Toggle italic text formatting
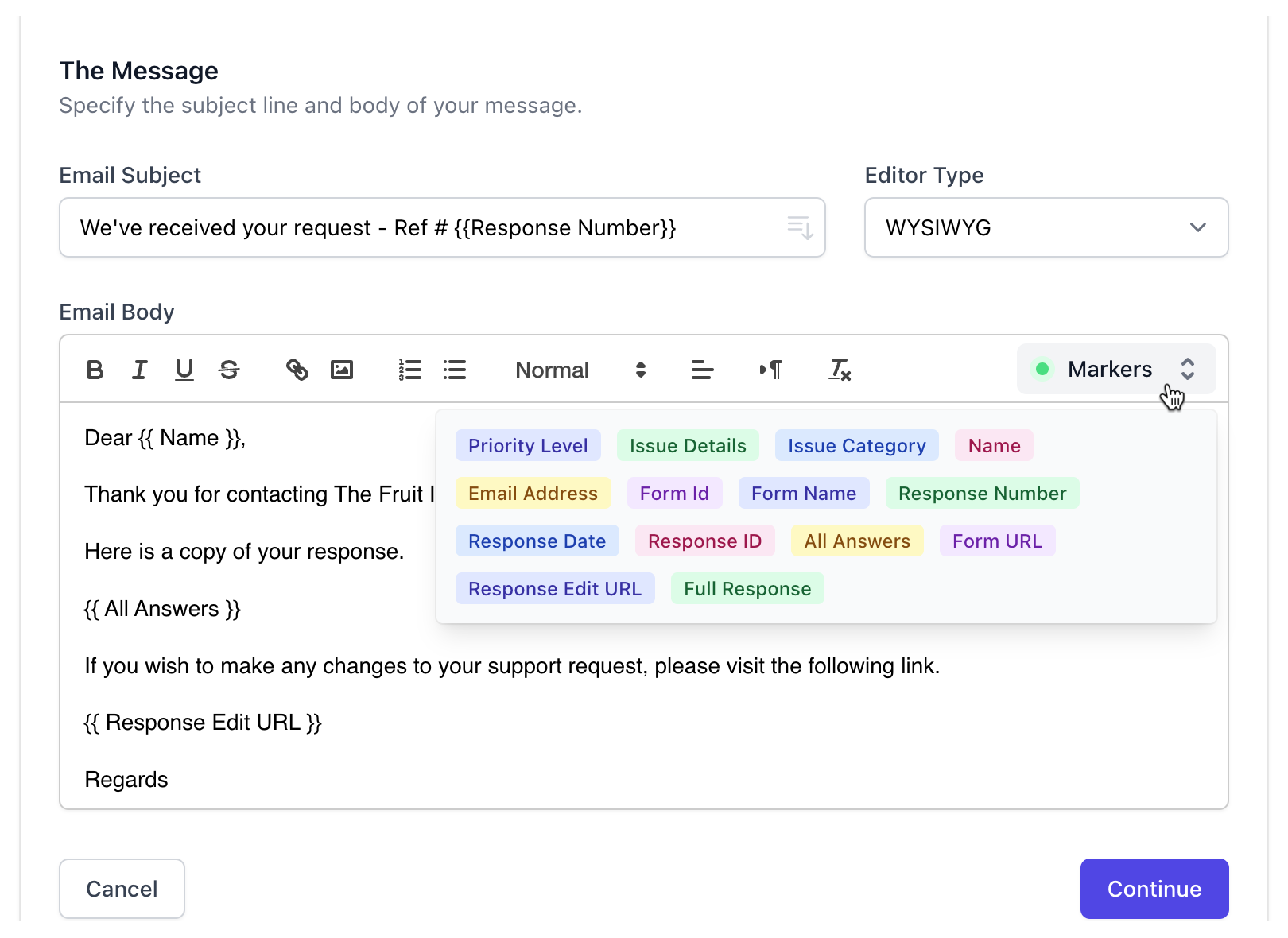The height and width of the screenshot is (938, 1288). click(x=139, y=369)
